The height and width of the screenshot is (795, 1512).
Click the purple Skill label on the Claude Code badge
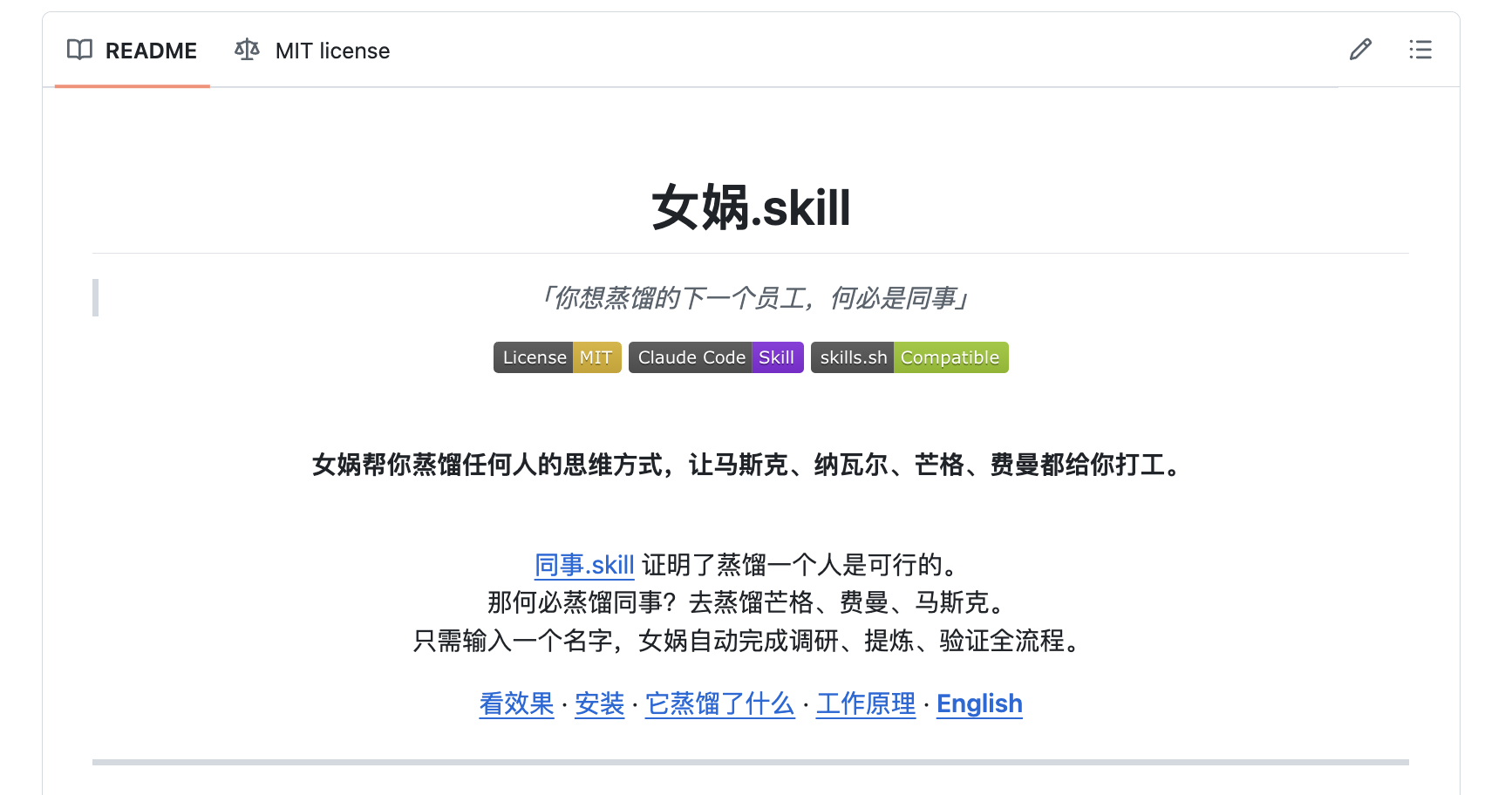point(777,357)
